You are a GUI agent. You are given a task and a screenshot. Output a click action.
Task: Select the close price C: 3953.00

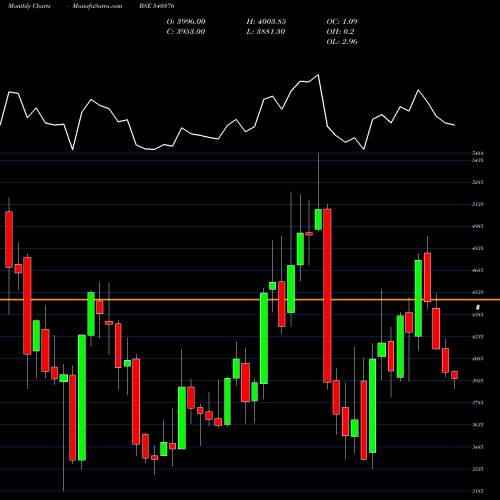186,32
